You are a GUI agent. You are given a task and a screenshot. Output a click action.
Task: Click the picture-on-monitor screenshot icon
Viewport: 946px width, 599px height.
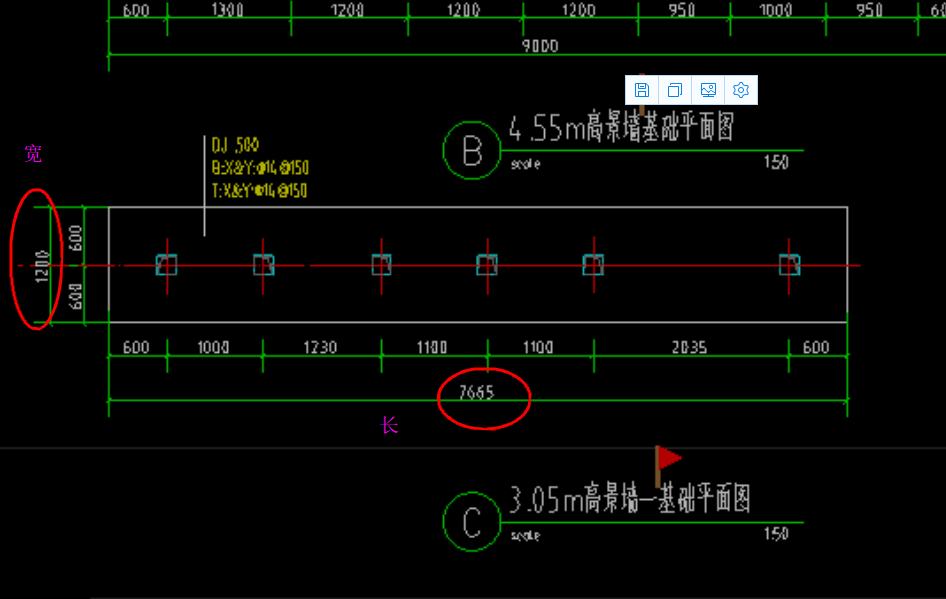point(708,90)
